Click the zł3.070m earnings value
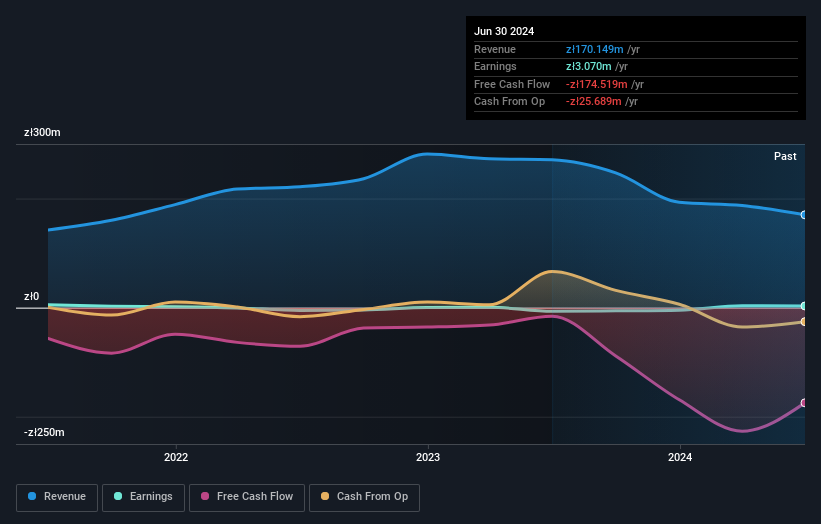This screenshot has height=524, width=821. (589, 66)
